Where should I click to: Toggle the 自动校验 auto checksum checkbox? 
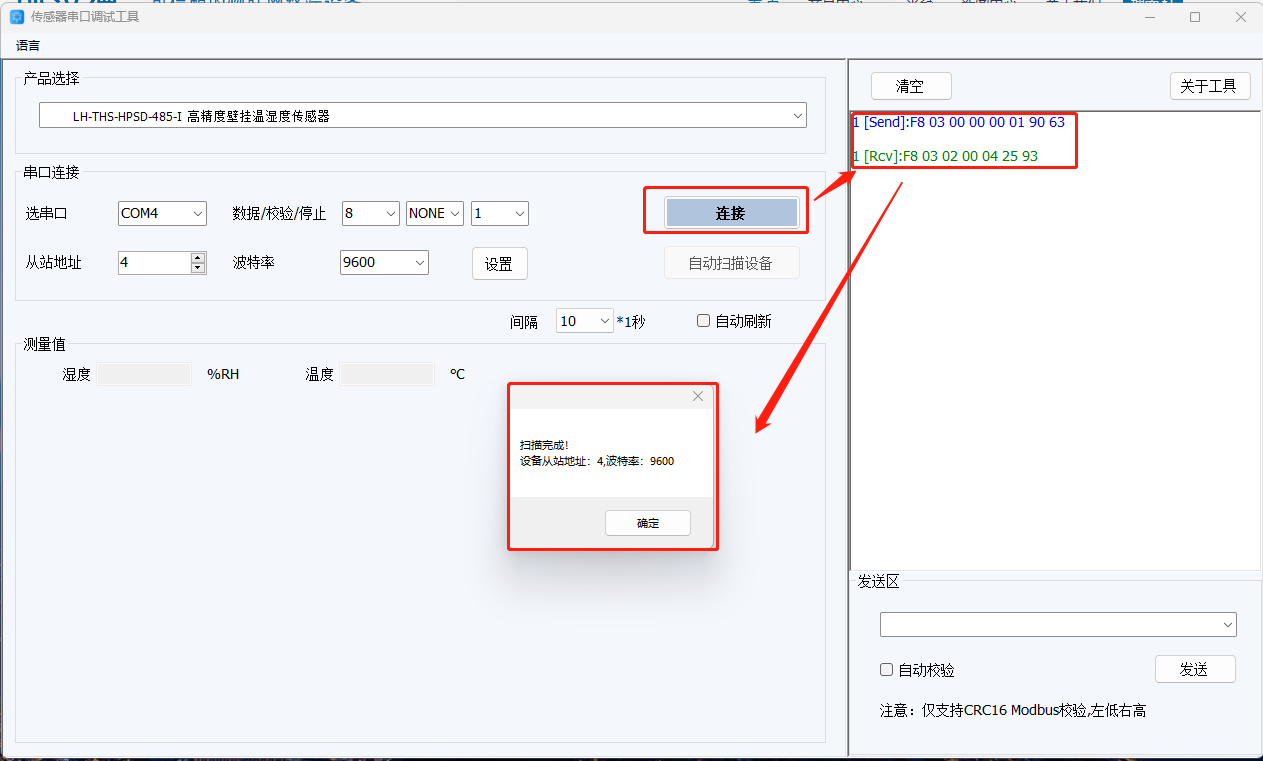(x=886, y=670)
